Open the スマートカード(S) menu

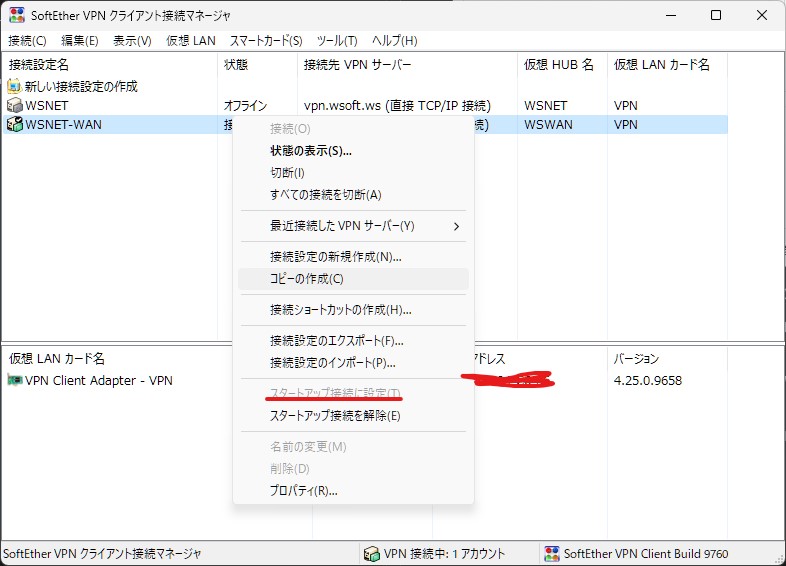266,41
